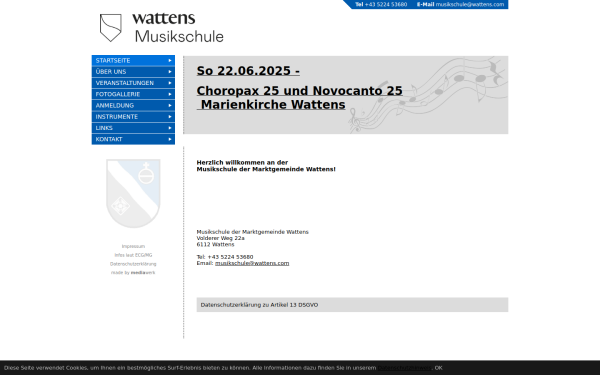Click the header phone number +43 5224 53680
Screen dimensions: 600x375
[x=386, y=5]
